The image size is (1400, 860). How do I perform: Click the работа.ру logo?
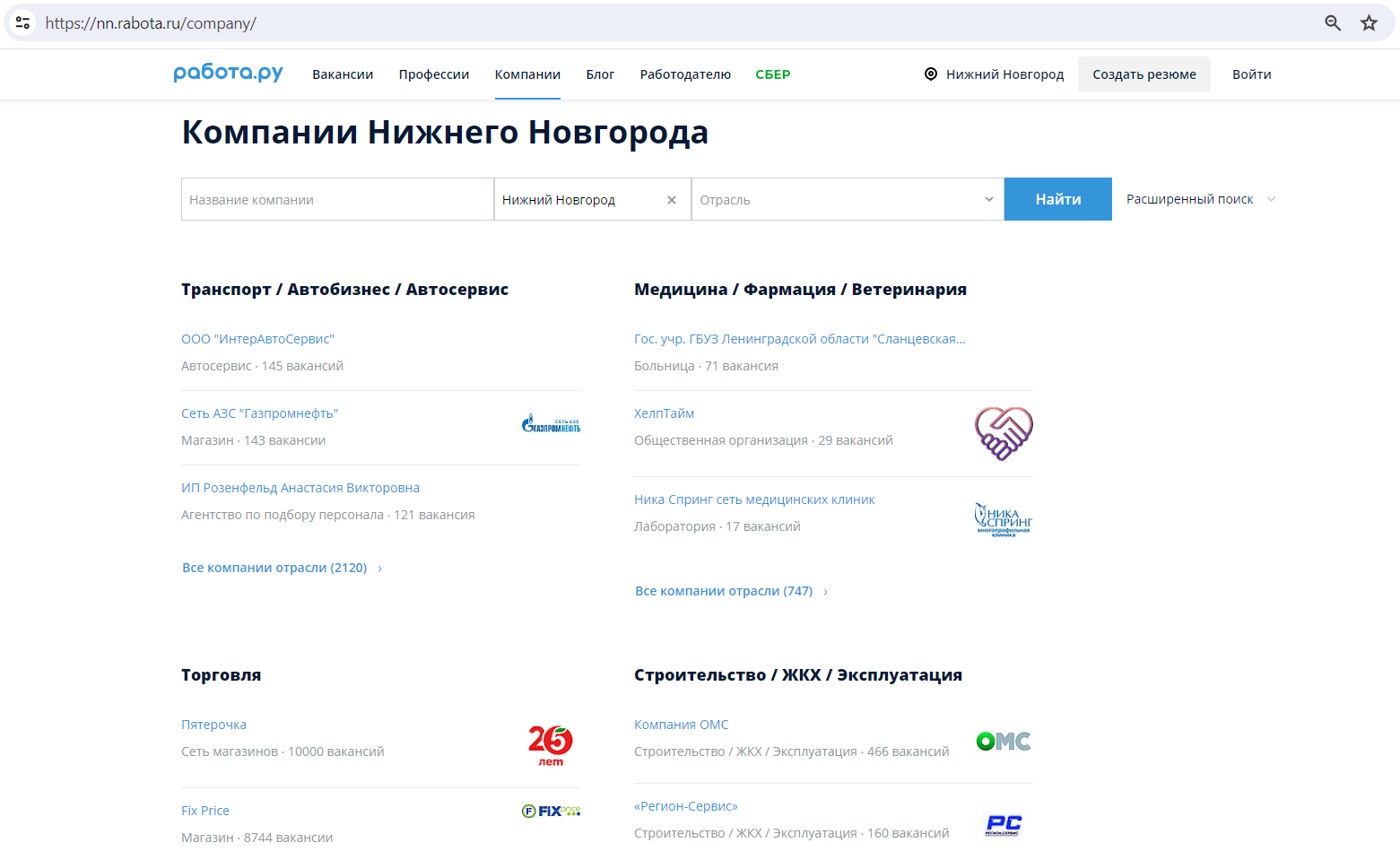pyautogui.click(x=228, y=73)
